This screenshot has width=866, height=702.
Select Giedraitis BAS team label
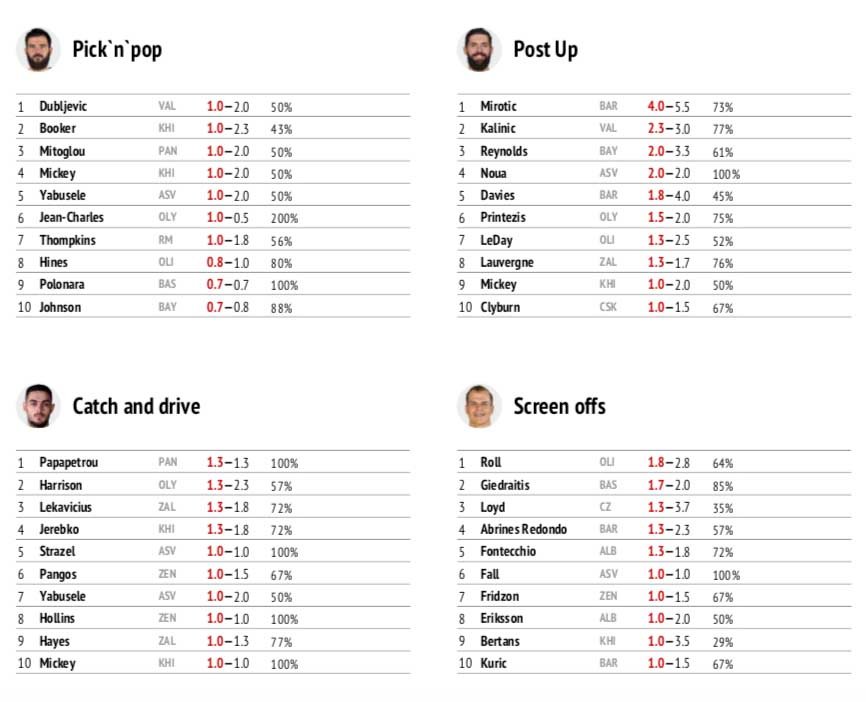pyautogui.click(x=608, y=485)
